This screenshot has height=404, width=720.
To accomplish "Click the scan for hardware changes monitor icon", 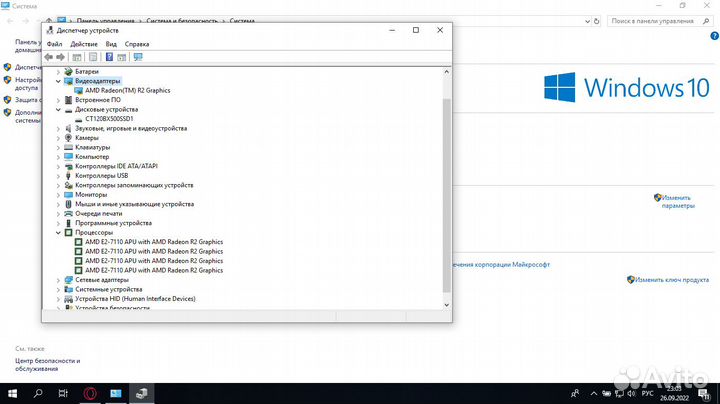I will [138, 57].
